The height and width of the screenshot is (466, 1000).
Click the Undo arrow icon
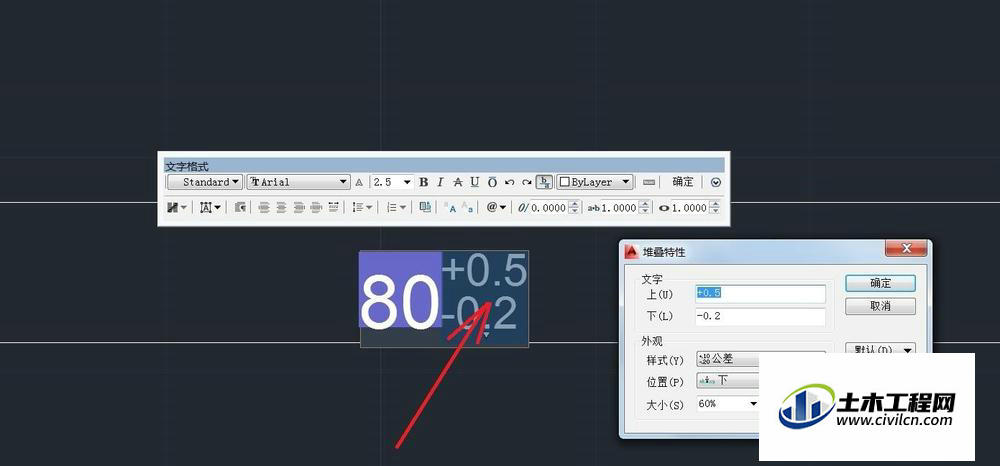509,182
